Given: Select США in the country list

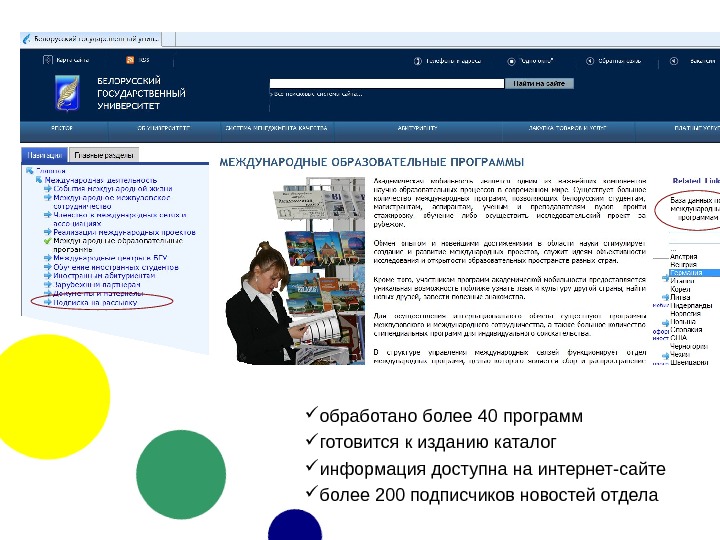Looking at the screenshot, I should tap(679, 338).
